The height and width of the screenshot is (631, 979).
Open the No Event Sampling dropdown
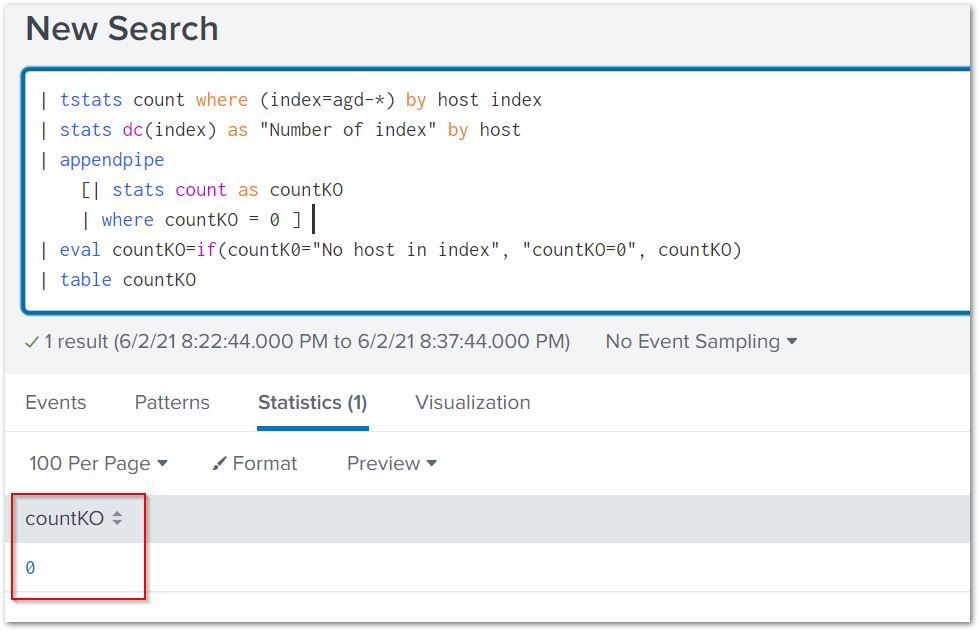[701, 341]
